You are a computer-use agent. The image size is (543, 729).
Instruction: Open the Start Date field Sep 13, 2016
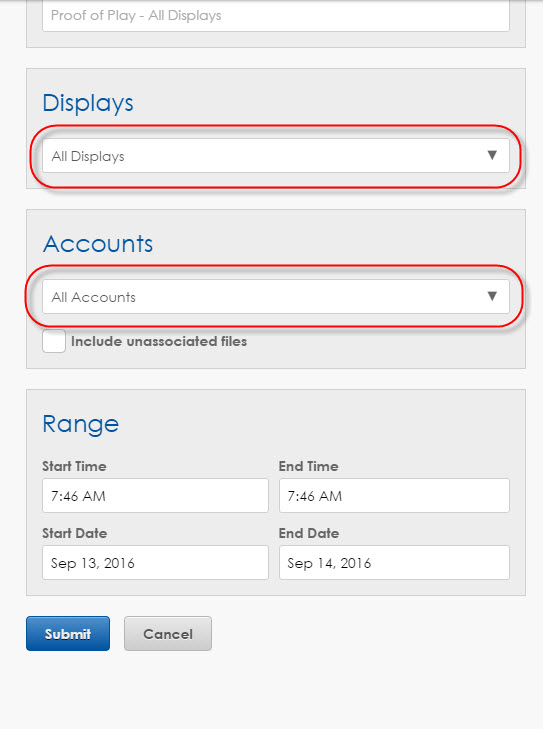point(155,563)
